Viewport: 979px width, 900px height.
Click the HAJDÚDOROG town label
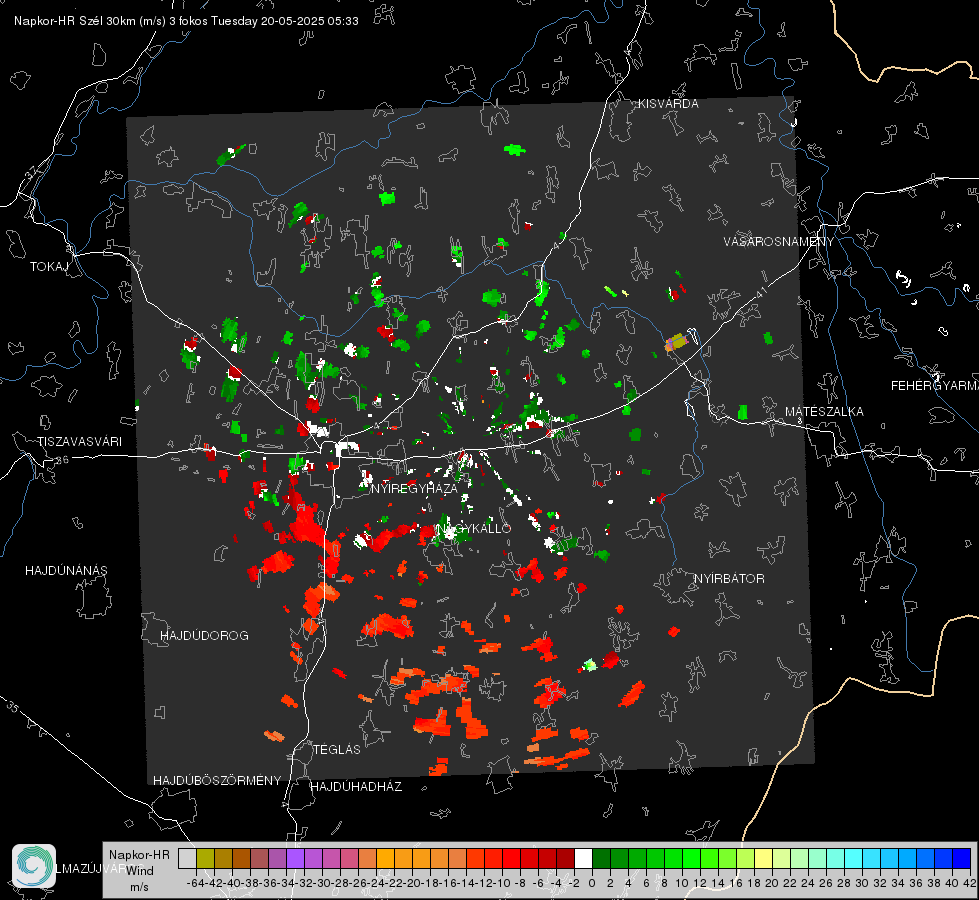[x=204, y=636]
